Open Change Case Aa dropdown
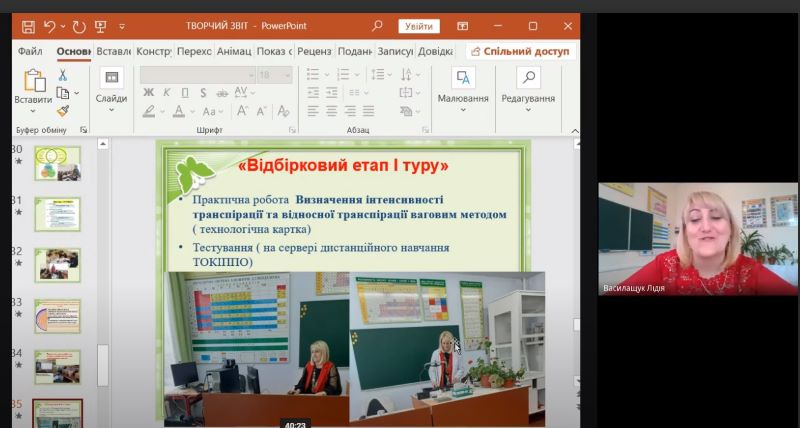800x428 pixels. pos(213,111)
